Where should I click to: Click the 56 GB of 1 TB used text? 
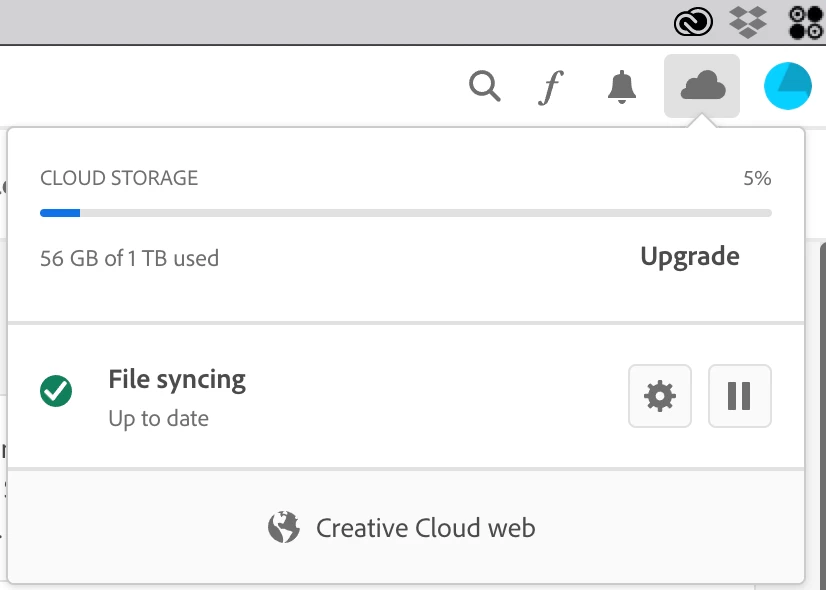[129, 258]
